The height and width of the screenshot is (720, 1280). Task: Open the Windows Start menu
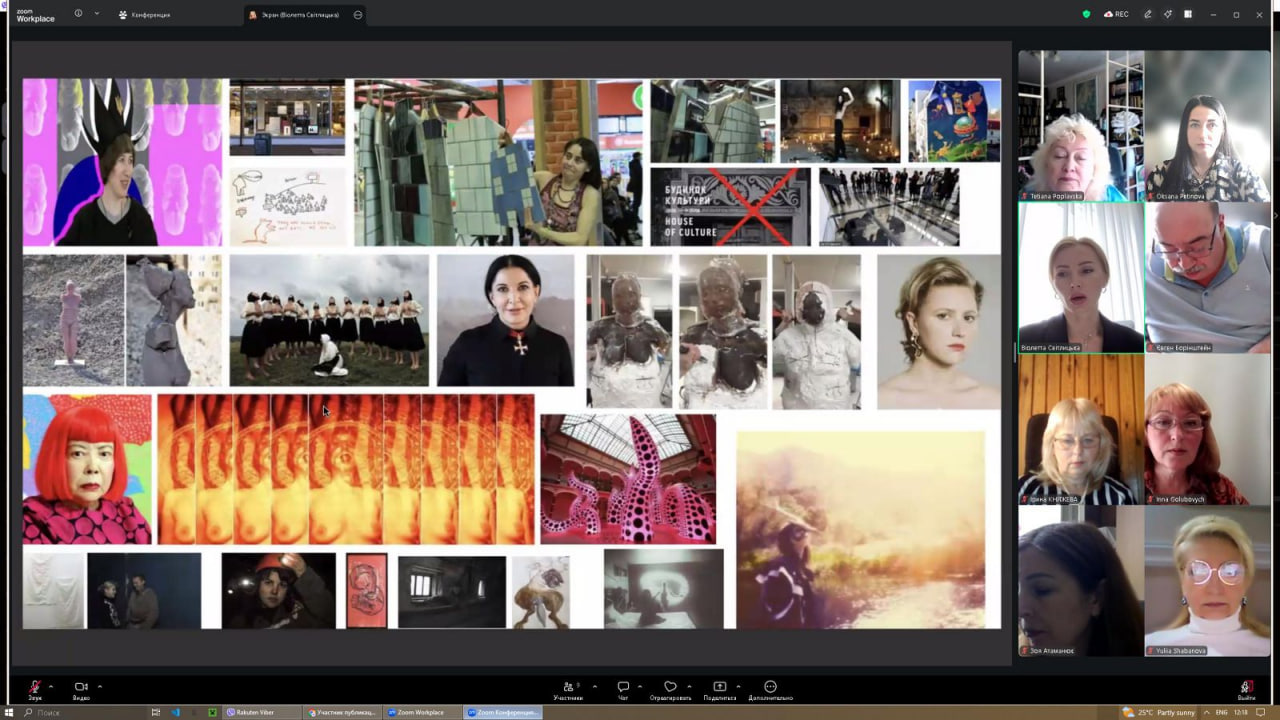(x=9, y=712)
